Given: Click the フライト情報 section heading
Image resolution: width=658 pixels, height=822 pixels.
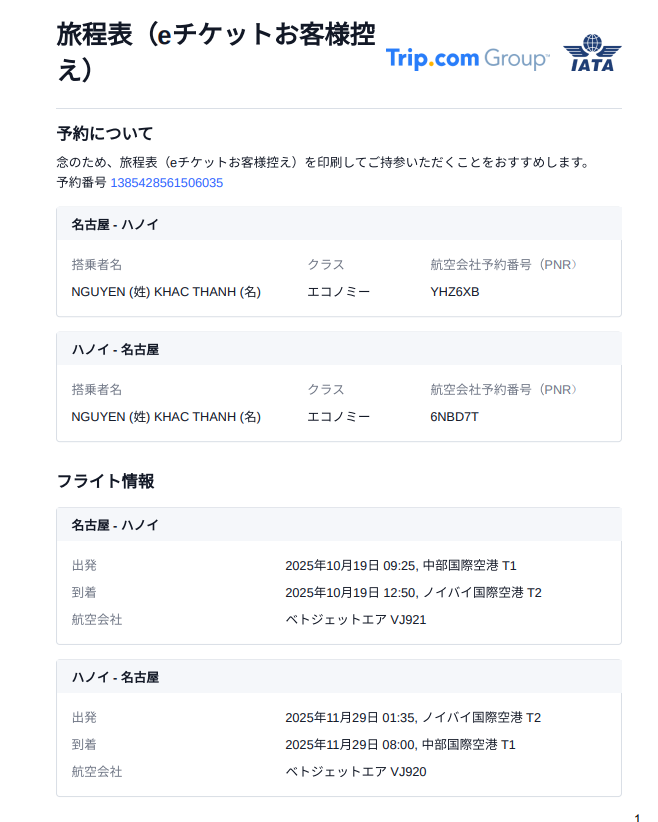Looking at the screenshot, I should click(x=105, y=481).
